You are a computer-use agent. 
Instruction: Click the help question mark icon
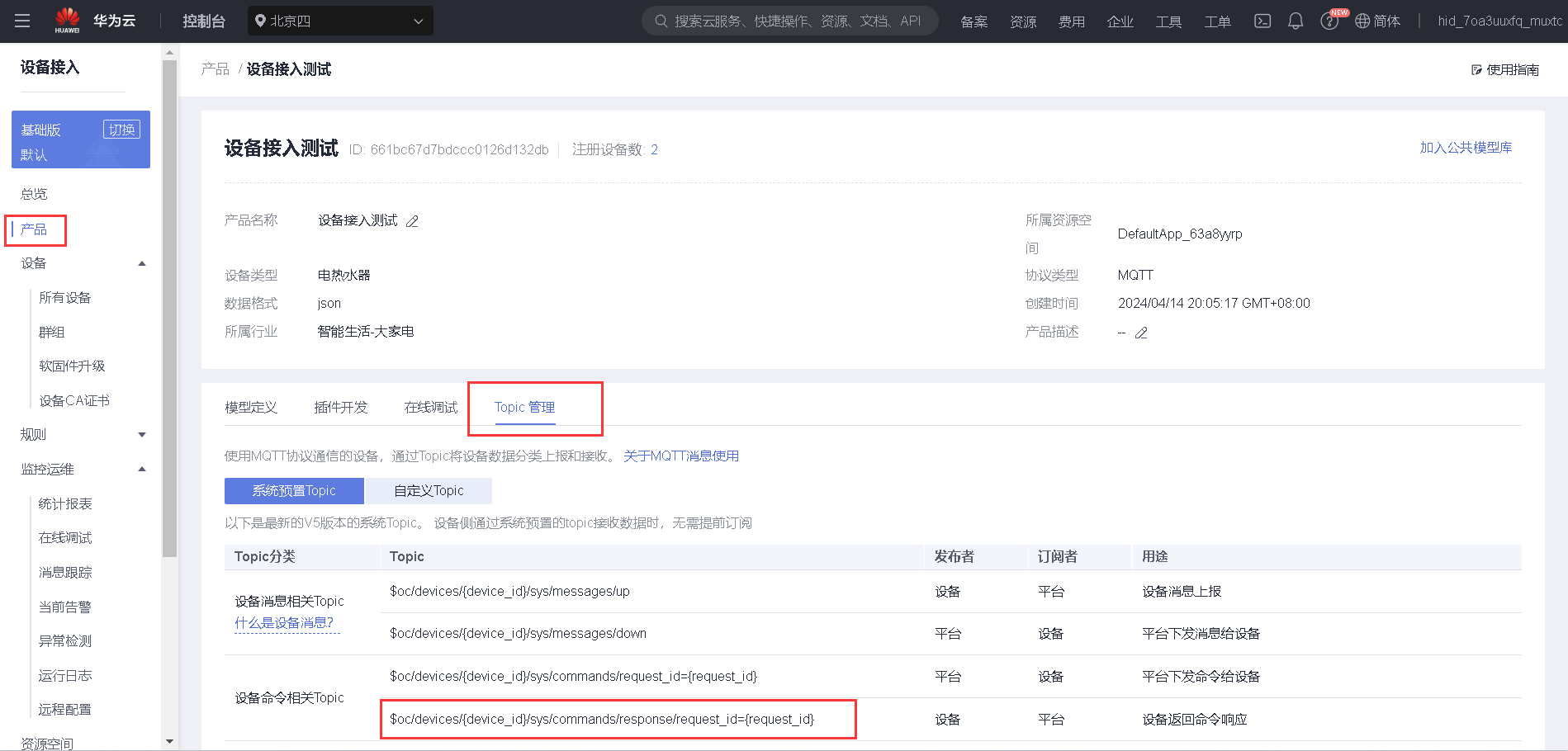1329,21
